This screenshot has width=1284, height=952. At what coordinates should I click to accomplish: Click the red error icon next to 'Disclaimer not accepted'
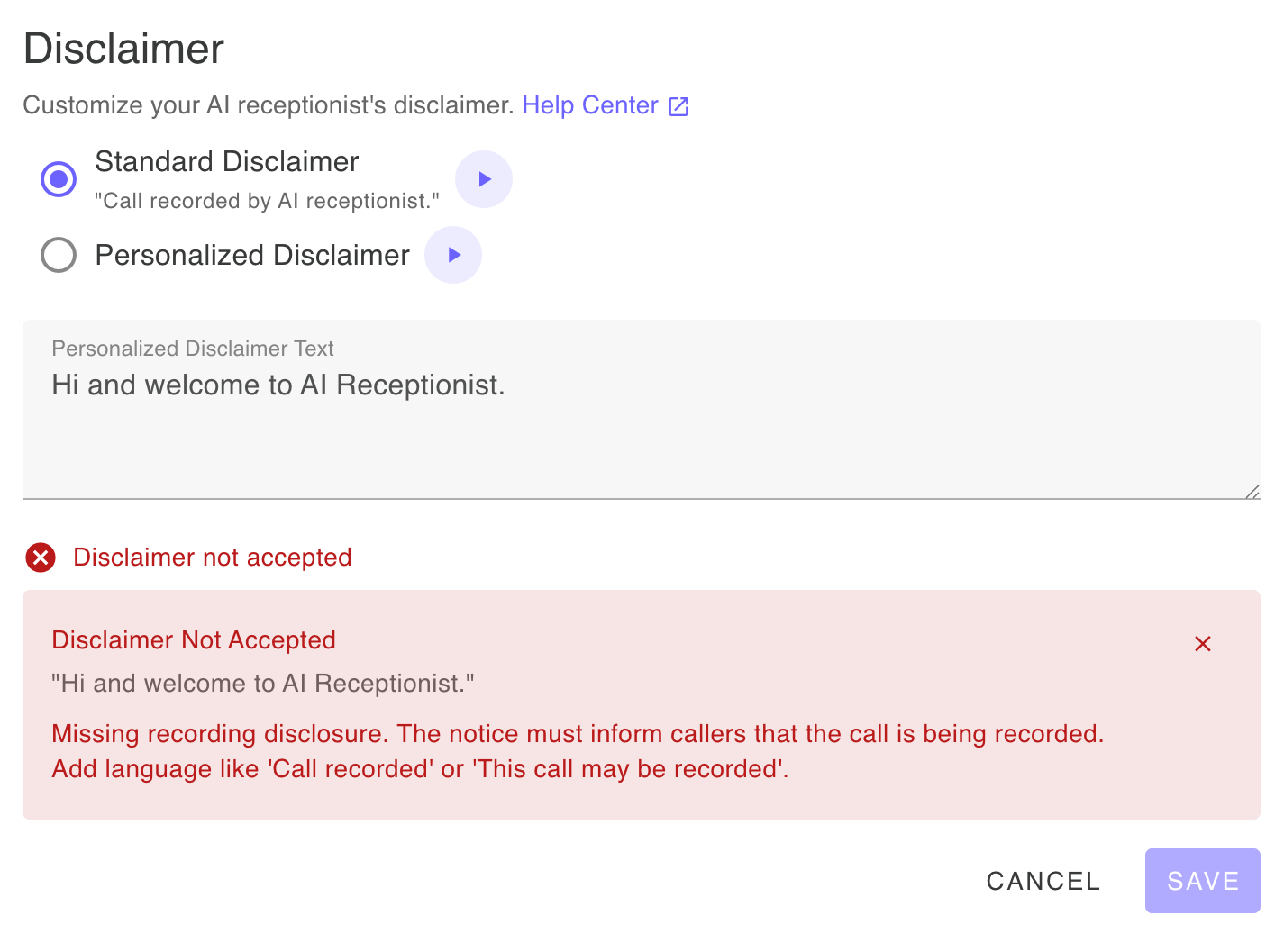click(40, 558)
